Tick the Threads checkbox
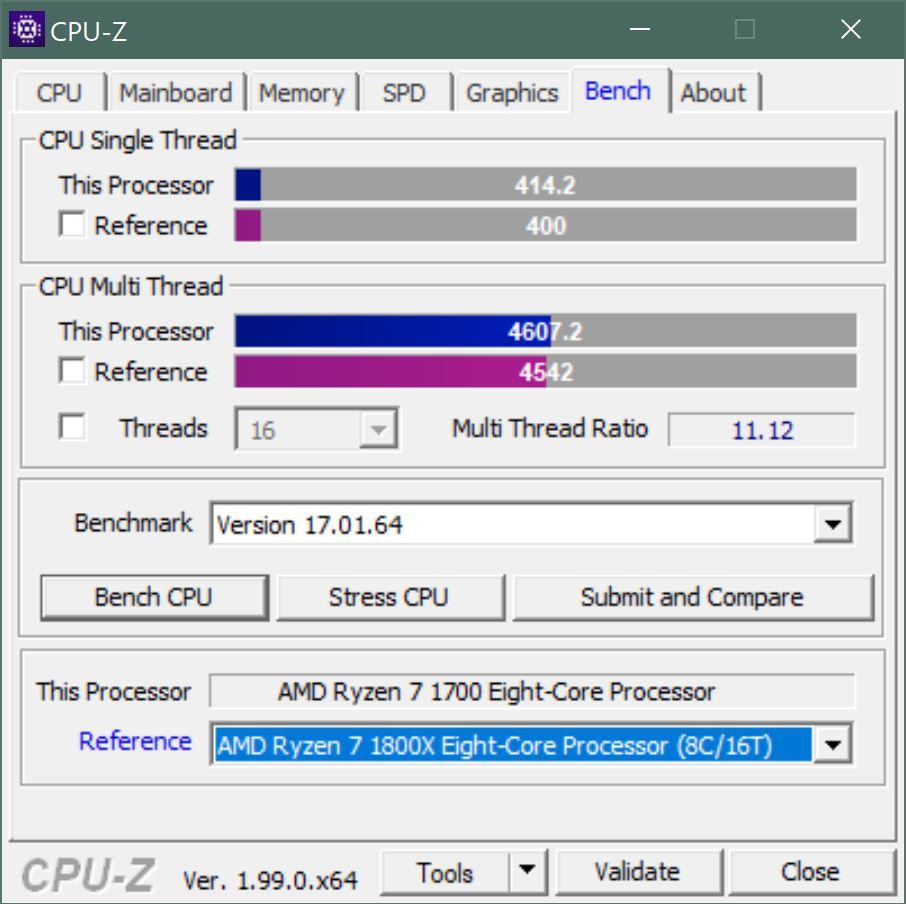This screenshot has height=904, width=906. click(x=72, y=427)
